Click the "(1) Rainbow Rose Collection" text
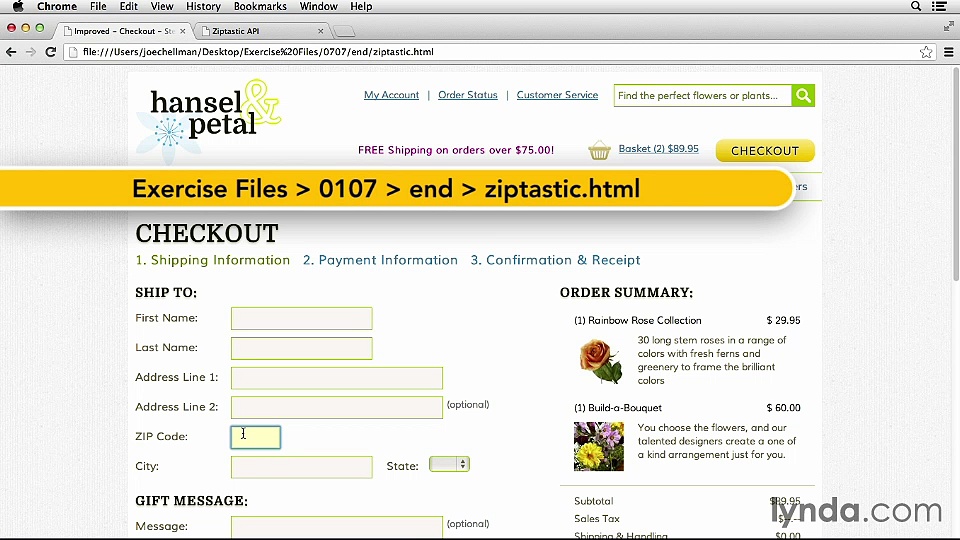960x540 pixels. coord(637,320)
